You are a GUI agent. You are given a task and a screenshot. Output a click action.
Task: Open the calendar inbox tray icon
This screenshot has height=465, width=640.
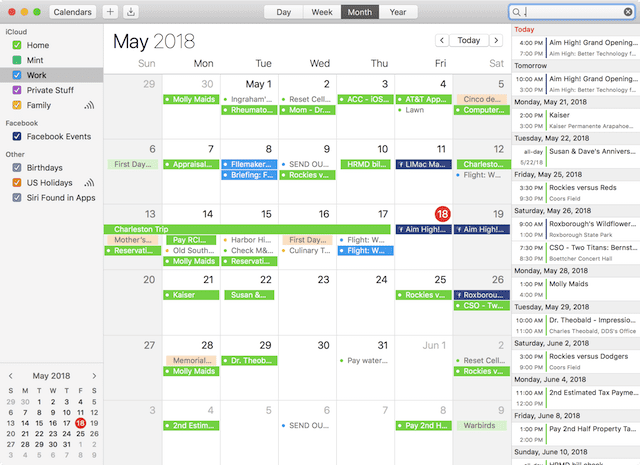tap(132, 12)
